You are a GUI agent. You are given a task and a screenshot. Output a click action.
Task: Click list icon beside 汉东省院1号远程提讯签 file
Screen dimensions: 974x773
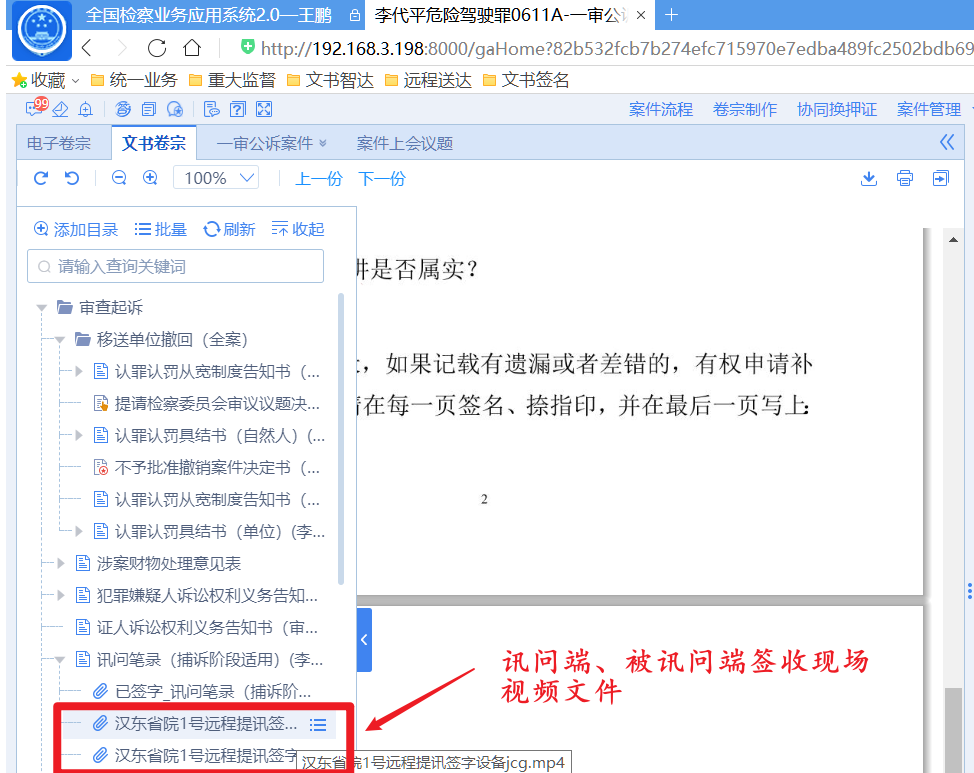click(318, 724)
